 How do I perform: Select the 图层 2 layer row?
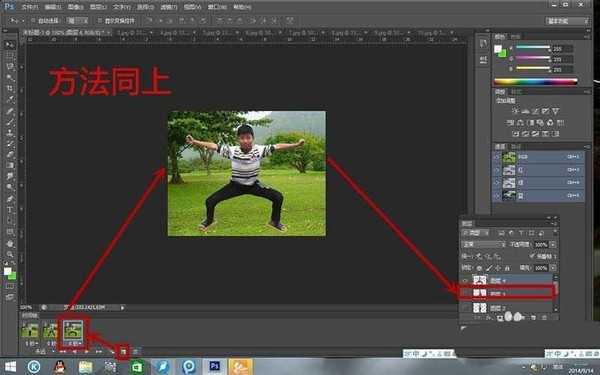(507, 308)
